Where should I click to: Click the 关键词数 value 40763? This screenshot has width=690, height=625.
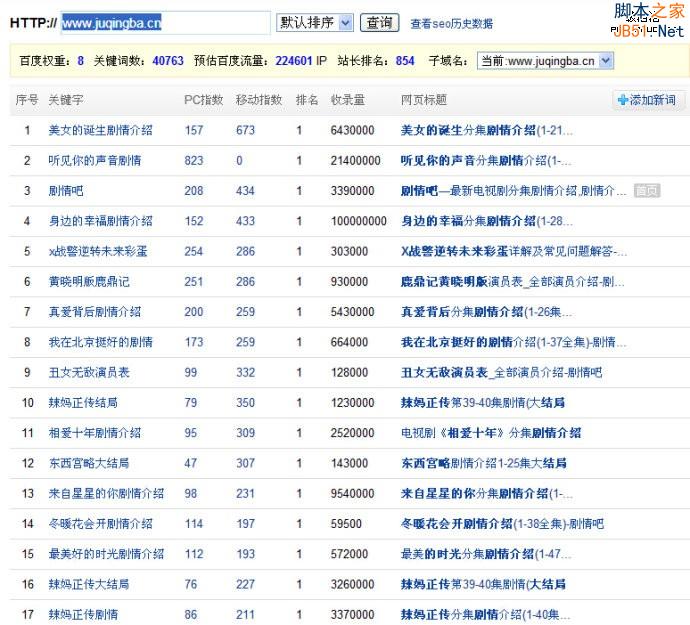pos(168,61)
